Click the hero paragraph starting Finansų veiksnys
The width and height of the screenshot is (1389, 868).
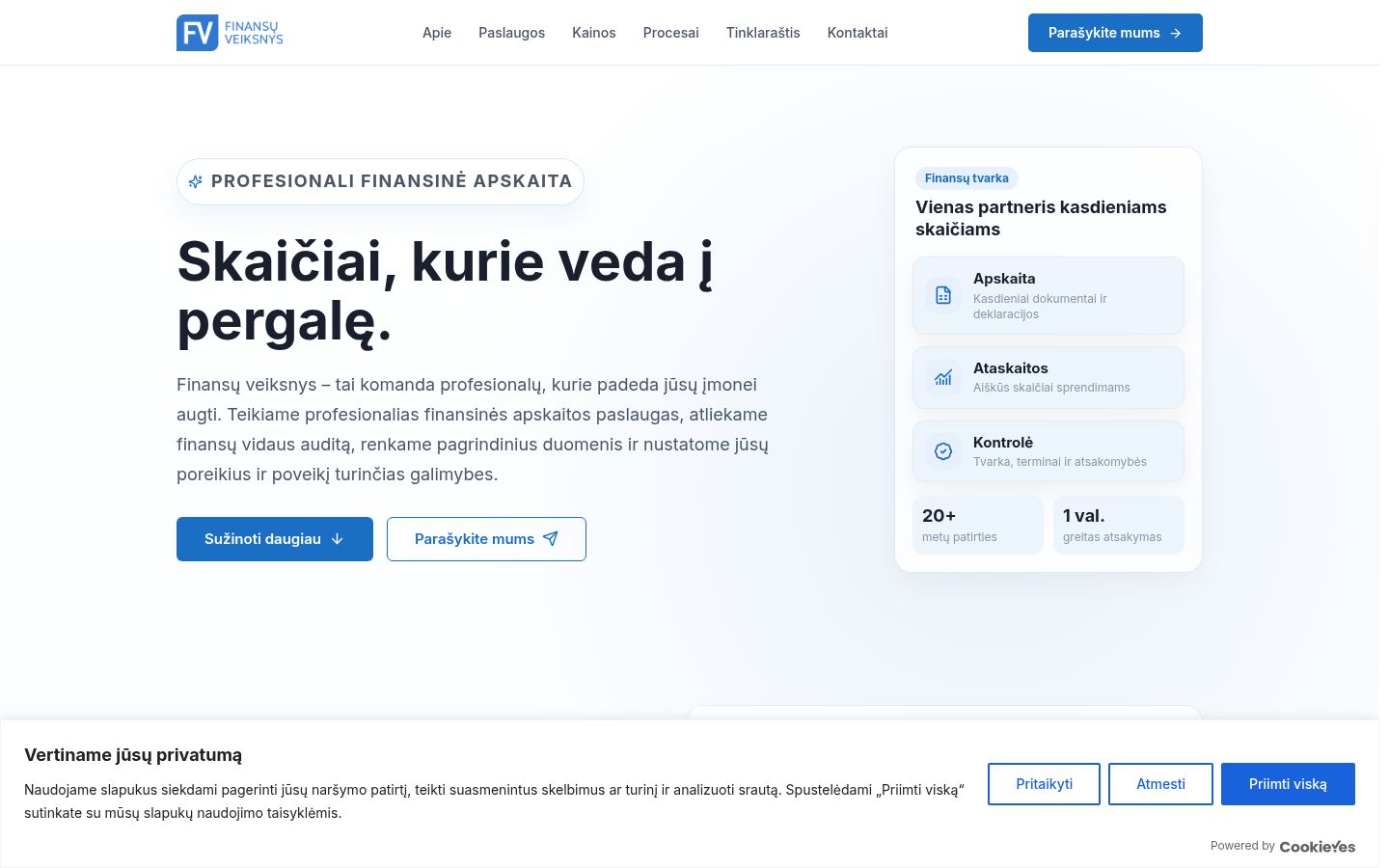(x=473, y=429)
